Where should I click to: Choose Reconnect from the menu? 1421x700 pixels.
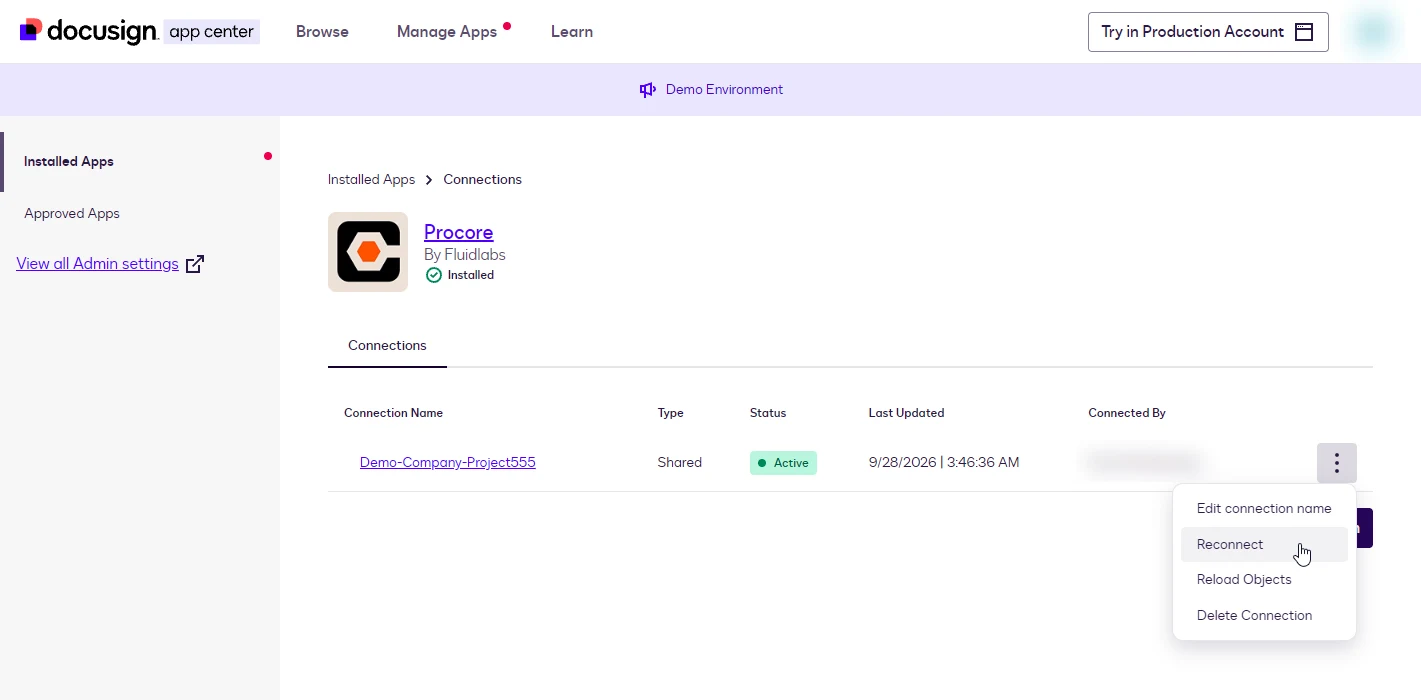(x=1264, y=544)
